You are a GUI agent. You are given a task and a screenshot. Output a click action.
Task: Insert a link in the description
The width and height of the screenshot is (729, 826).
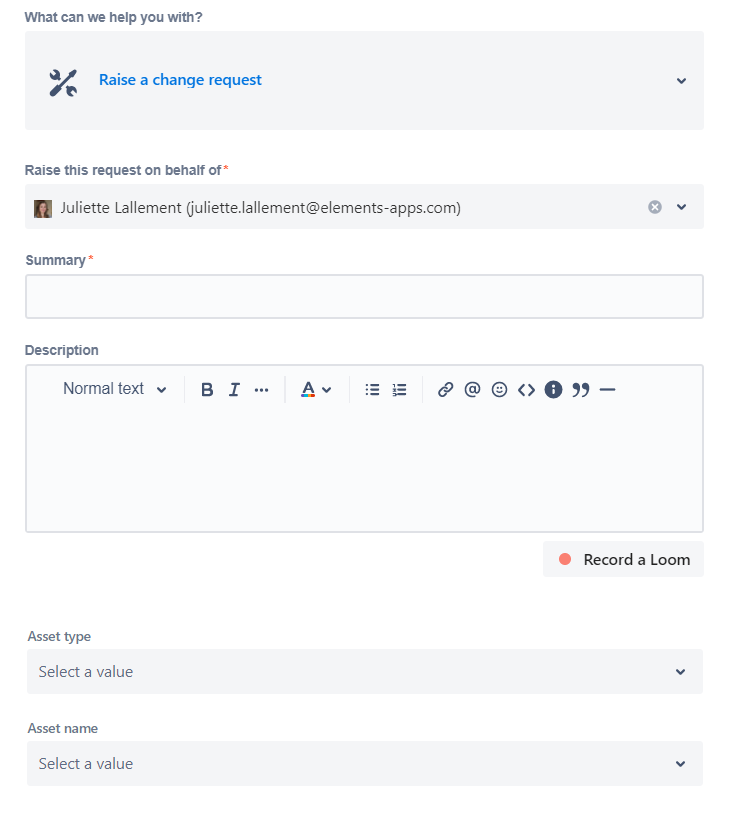[445, 389]
